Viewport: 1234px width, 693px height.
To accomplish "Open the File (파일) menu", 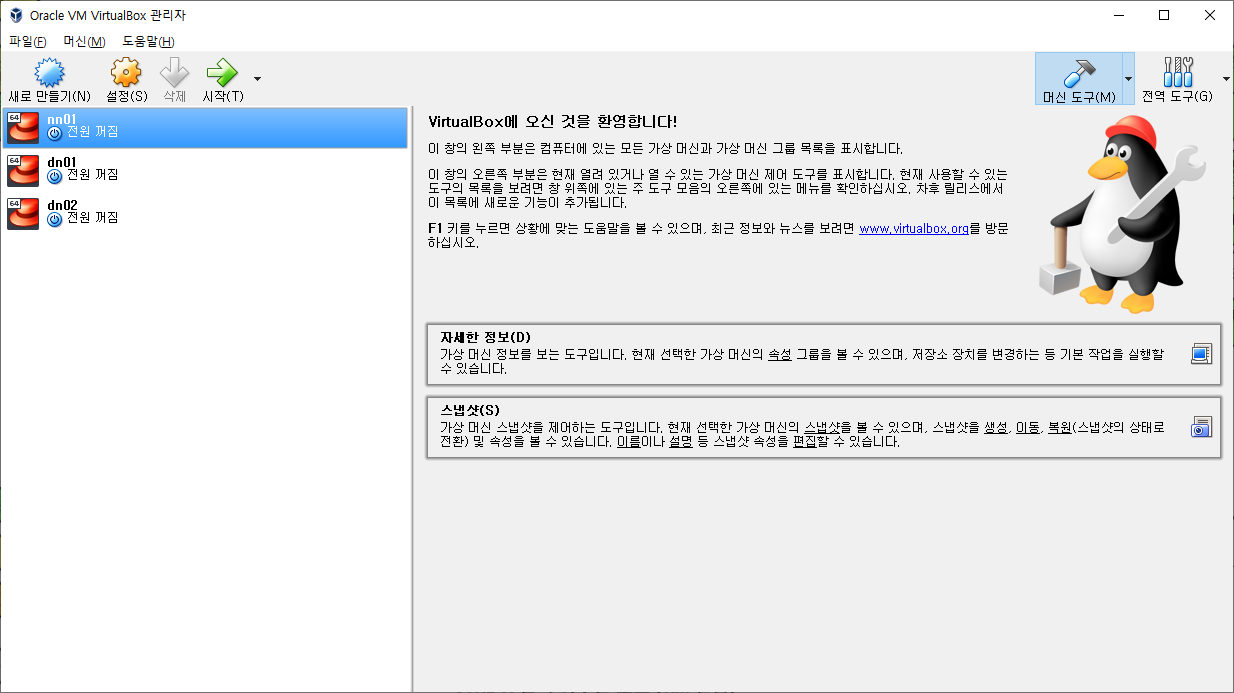I will coord(27,41).
